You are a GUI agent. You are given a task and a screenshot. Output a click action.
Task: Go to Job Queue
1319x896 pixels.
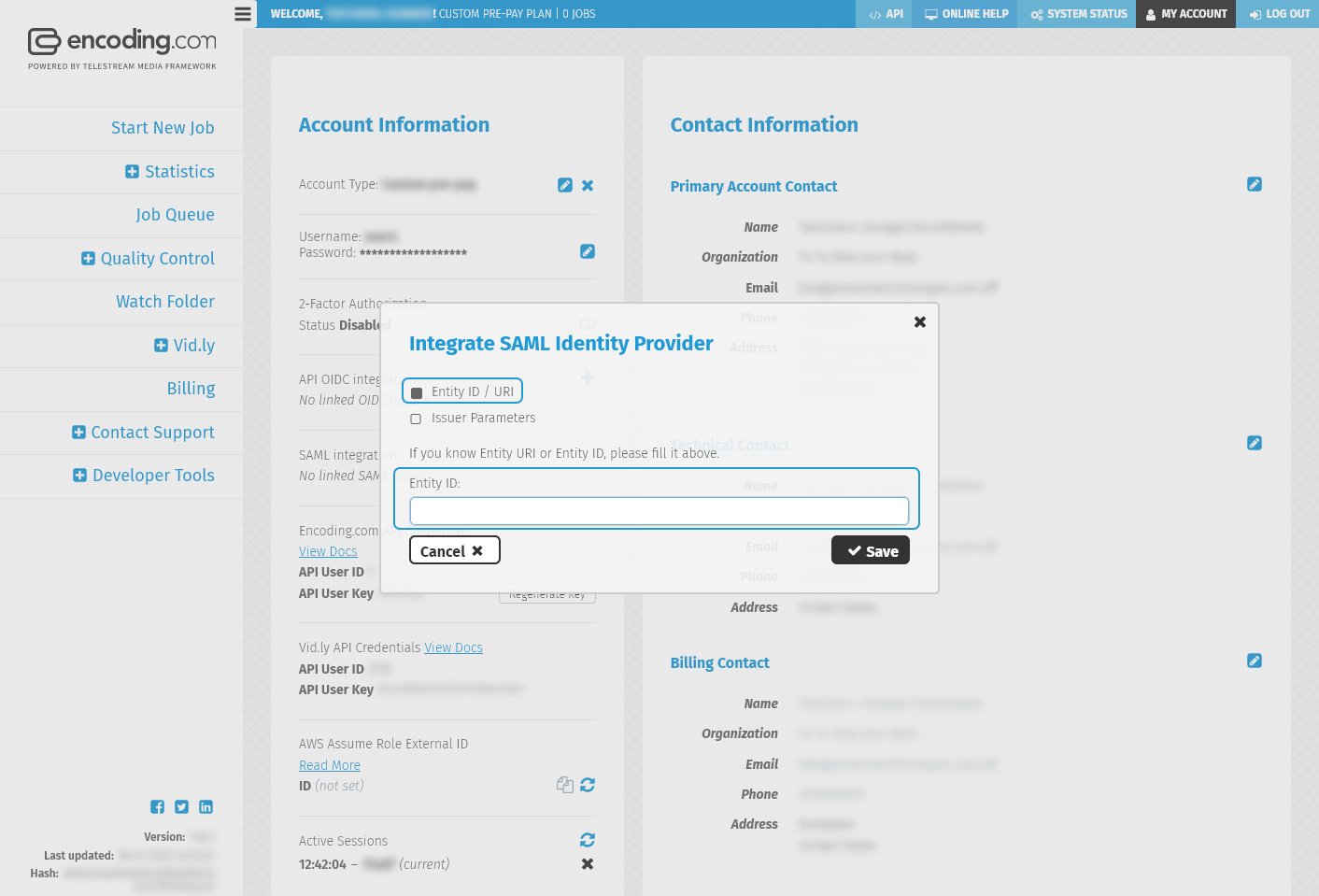pyautogui.click(x=175, y=215)
